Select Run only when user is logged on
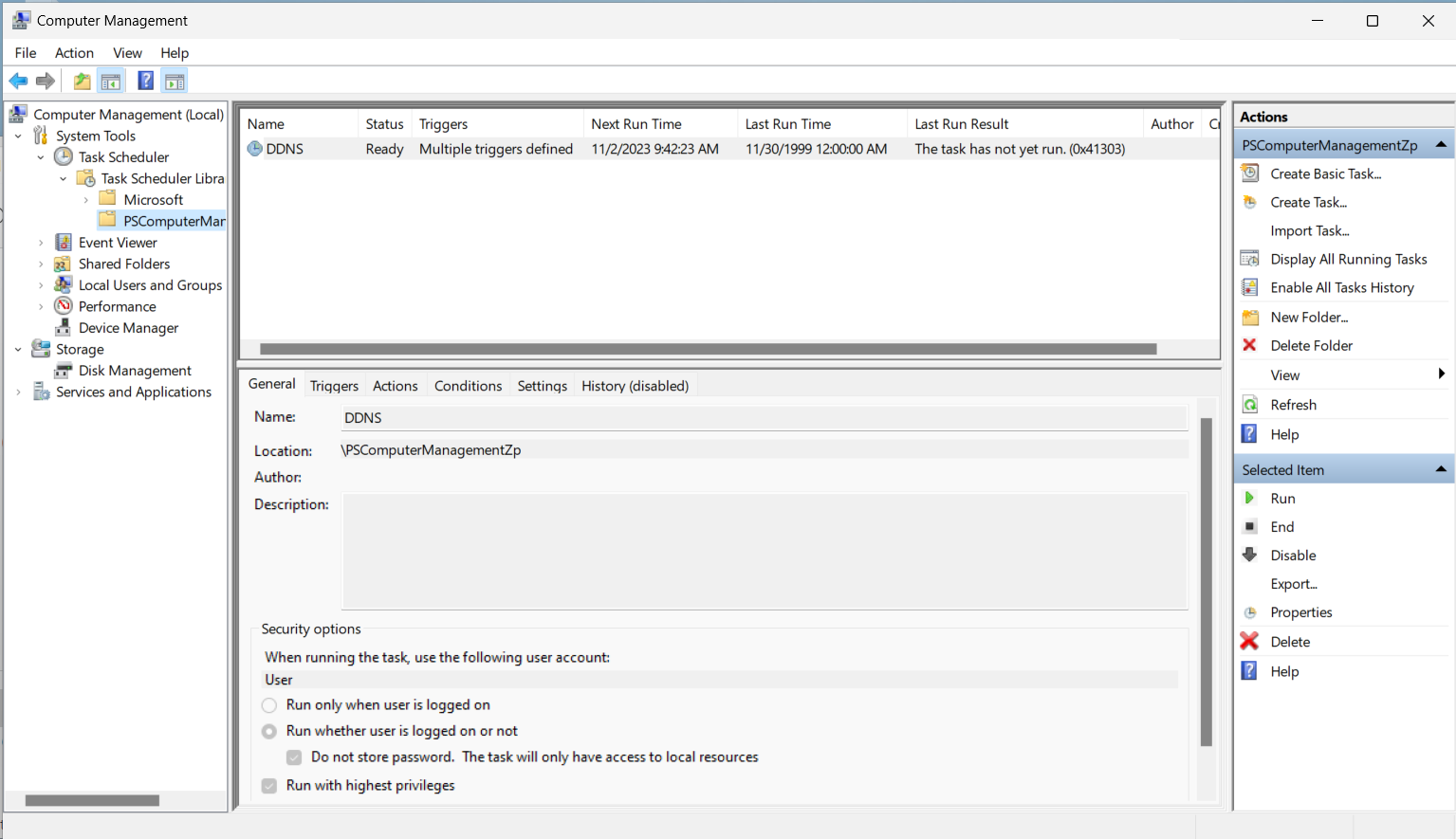The height and width of the screenshot is (839, 1456). pos(269,705)
